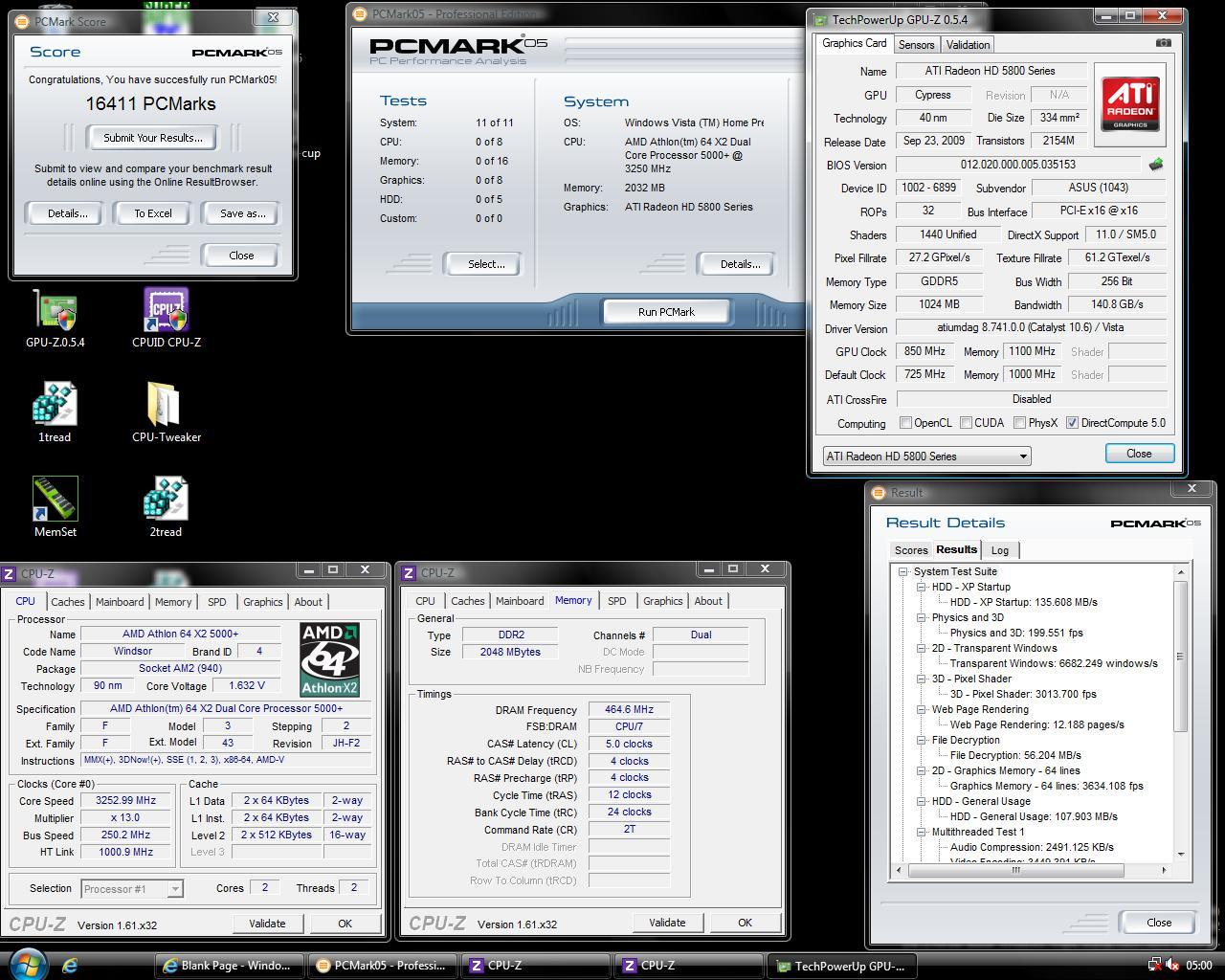Screen dimensions: 1225x980
Task: Click the Result tree vertical scrollbar
Action: 1181,658
